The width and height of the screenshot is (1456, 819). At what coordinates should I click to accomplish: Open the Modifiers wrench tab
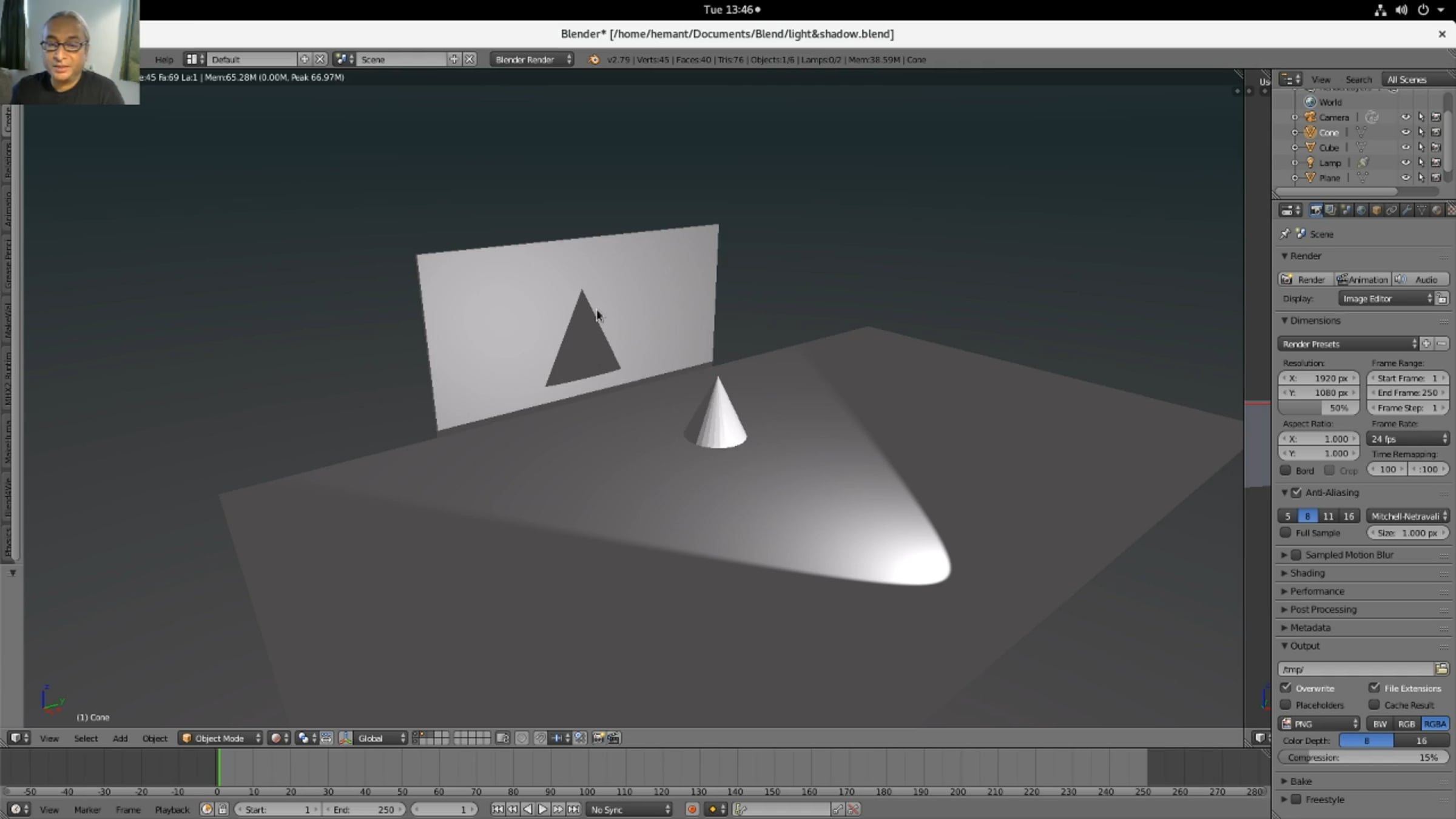[x=1407, y=210]
